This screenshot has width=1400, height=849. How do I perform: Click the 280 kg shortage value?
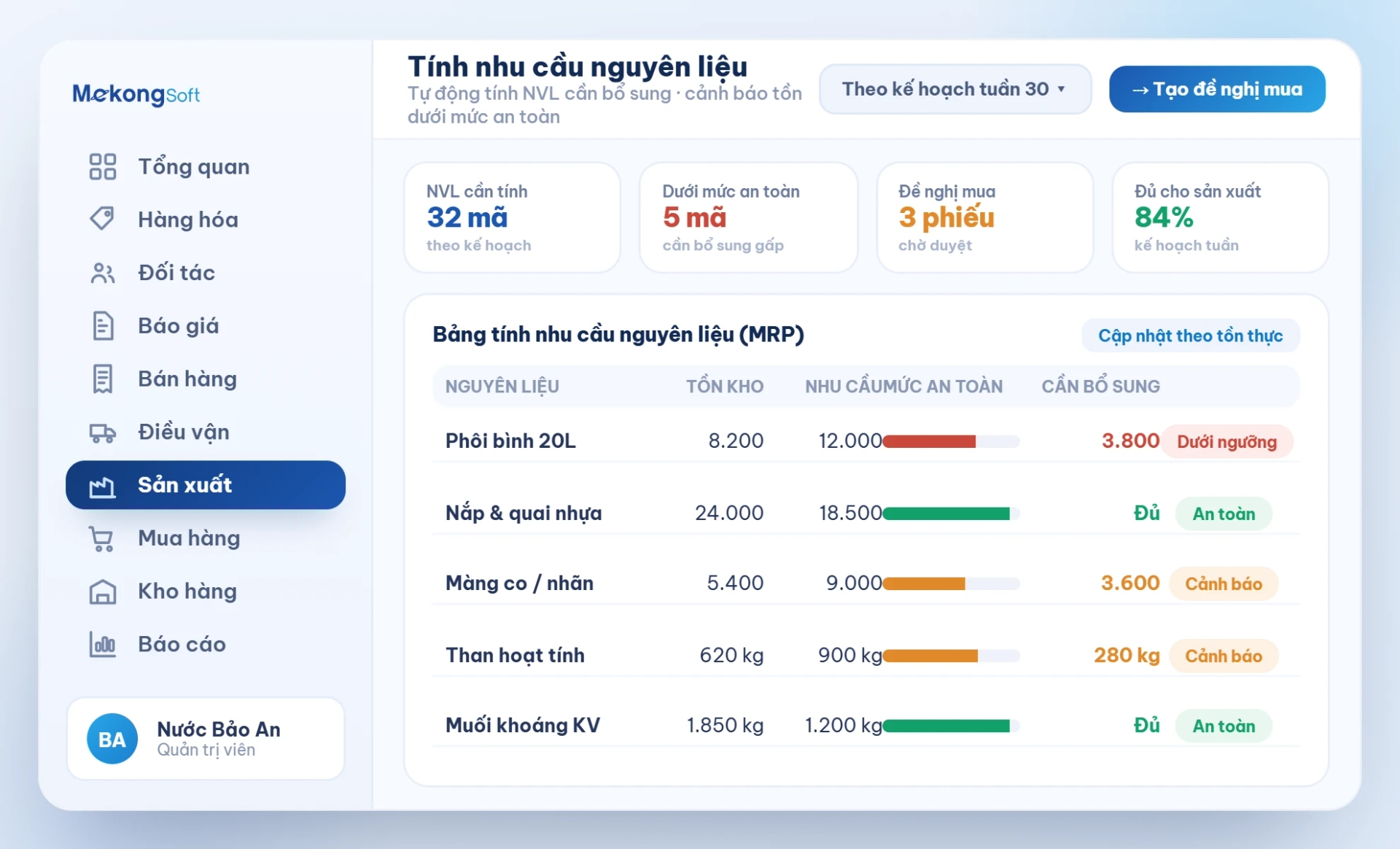(1127, 655)
